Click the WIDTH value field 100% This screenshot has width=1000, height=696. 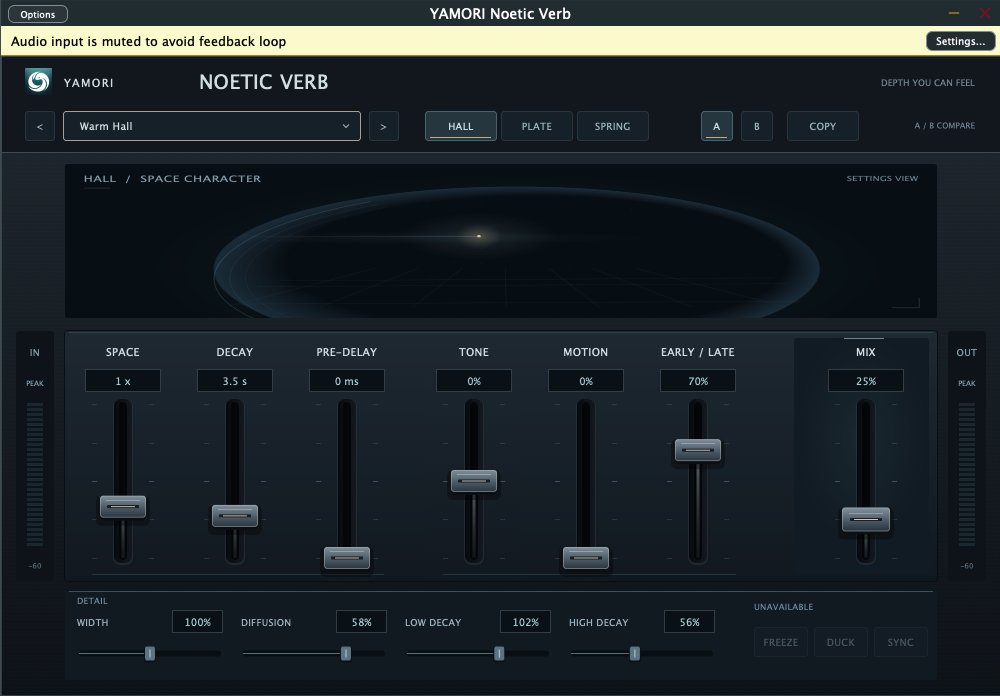click(198, 622)
